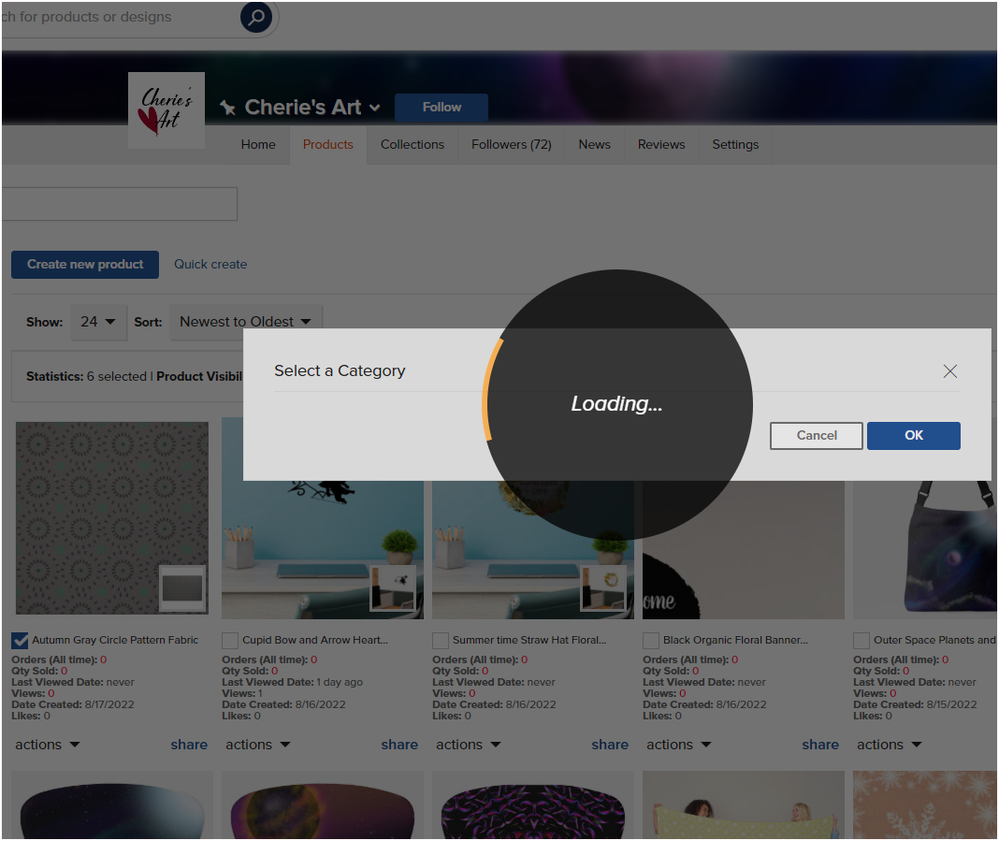Check the Cupid Bow and Arrow Heart checkbox

click(x=230, y=640)
